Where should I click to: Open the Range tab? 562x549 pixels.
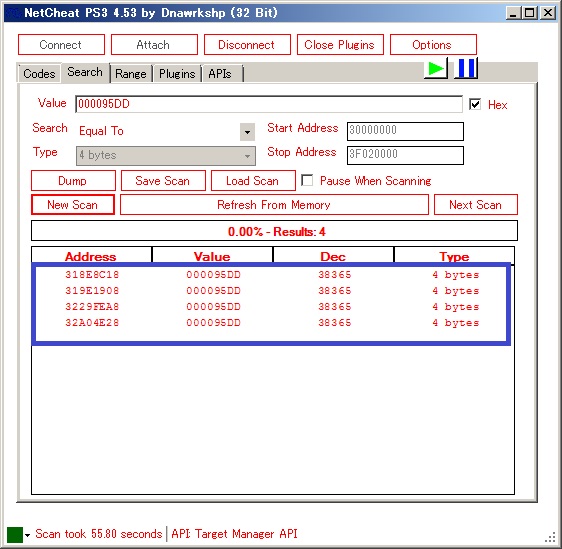(131, 74)
